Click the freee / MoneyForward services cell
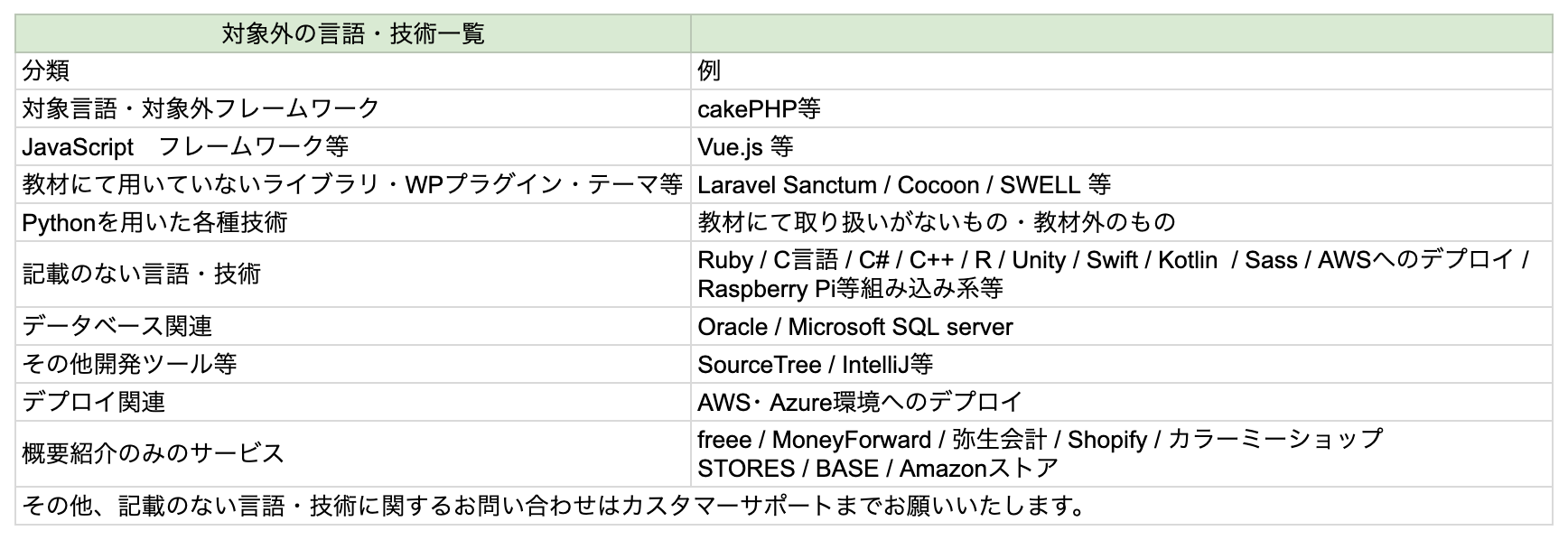1568x540 pixels. pos(1122,453)
